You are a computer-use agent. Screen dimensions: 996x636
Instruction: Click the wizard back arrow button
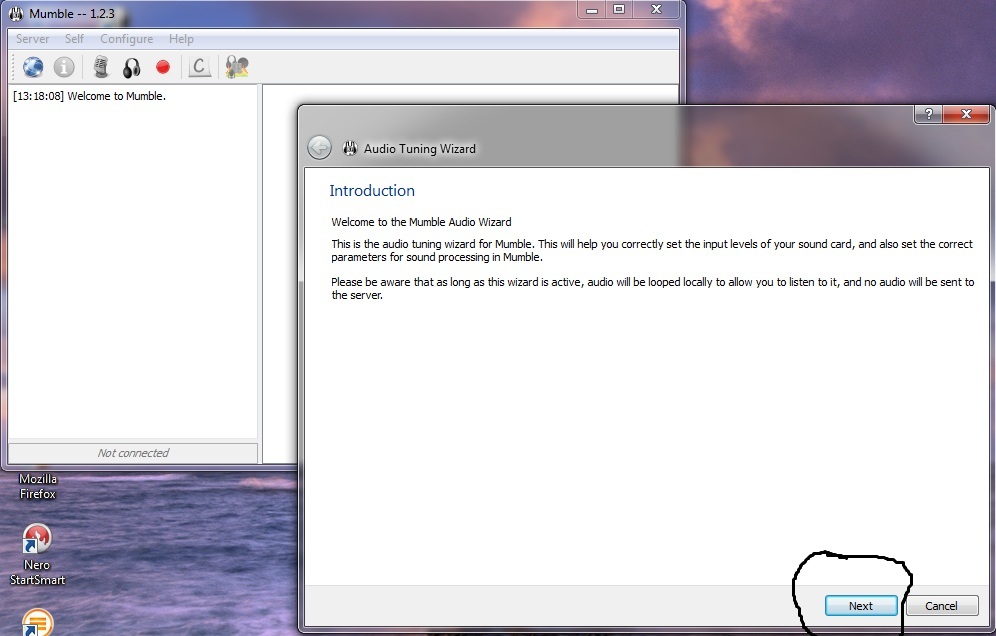(x=320, y=148)
